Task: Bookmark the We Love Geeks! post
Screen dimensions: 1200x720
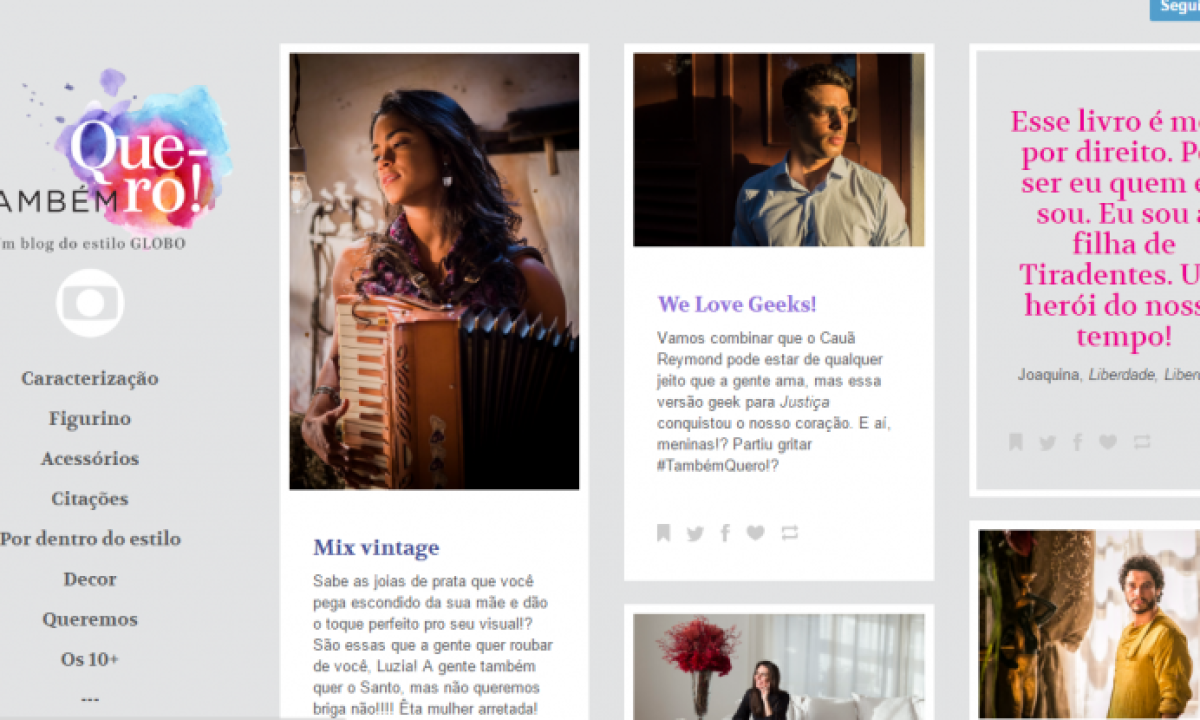Action: (663, 533)
